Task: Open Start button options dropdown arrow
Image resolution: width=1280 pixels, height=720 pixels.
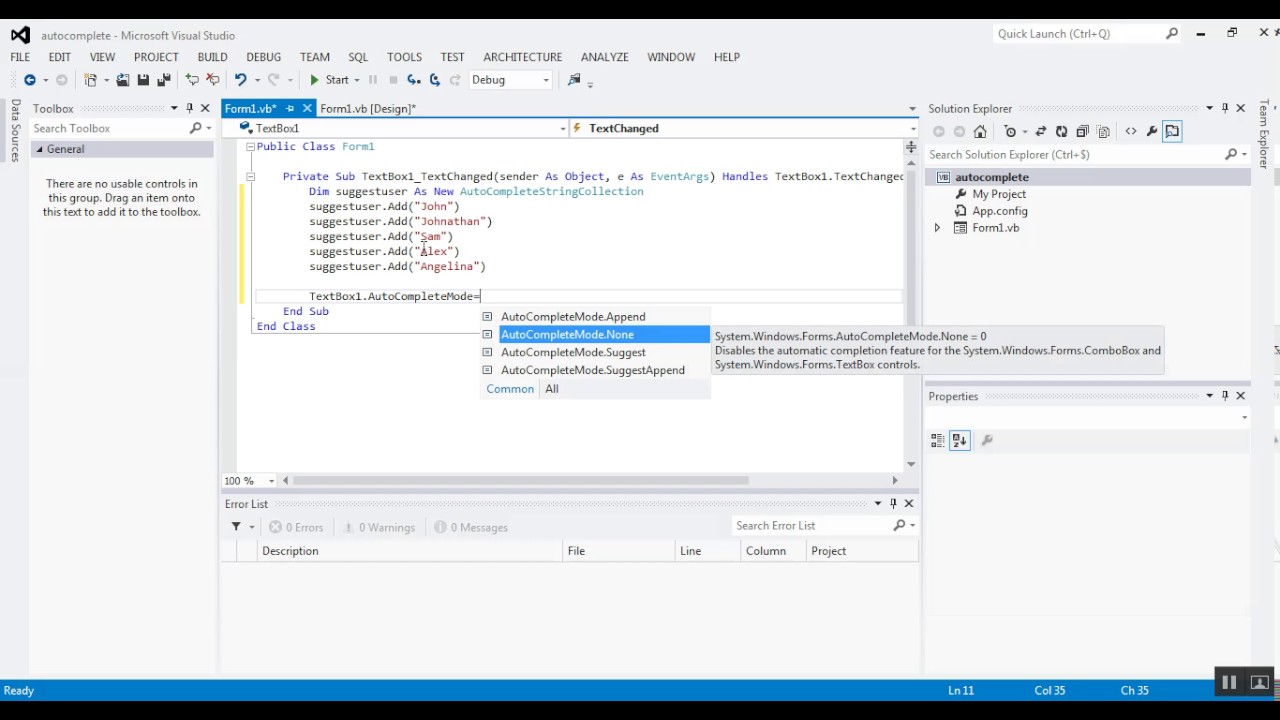Action: (x=357, y=80)
